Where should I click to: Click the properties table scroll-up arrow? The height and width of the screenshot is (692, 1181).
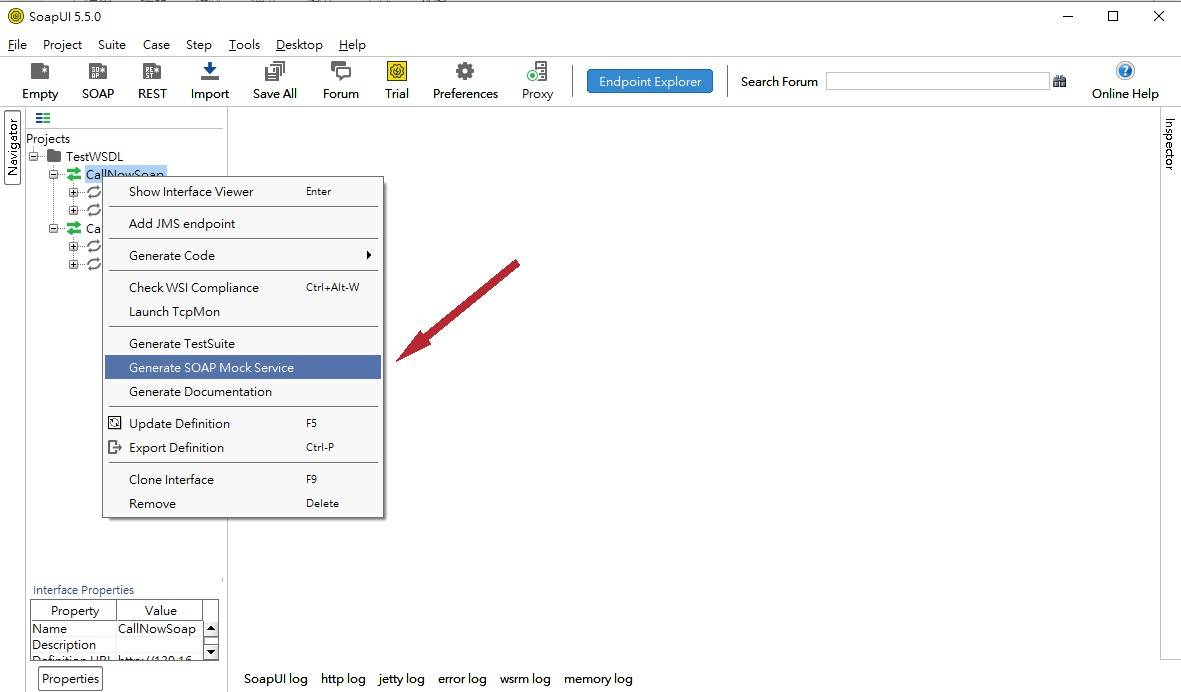(x=211, y=629)
